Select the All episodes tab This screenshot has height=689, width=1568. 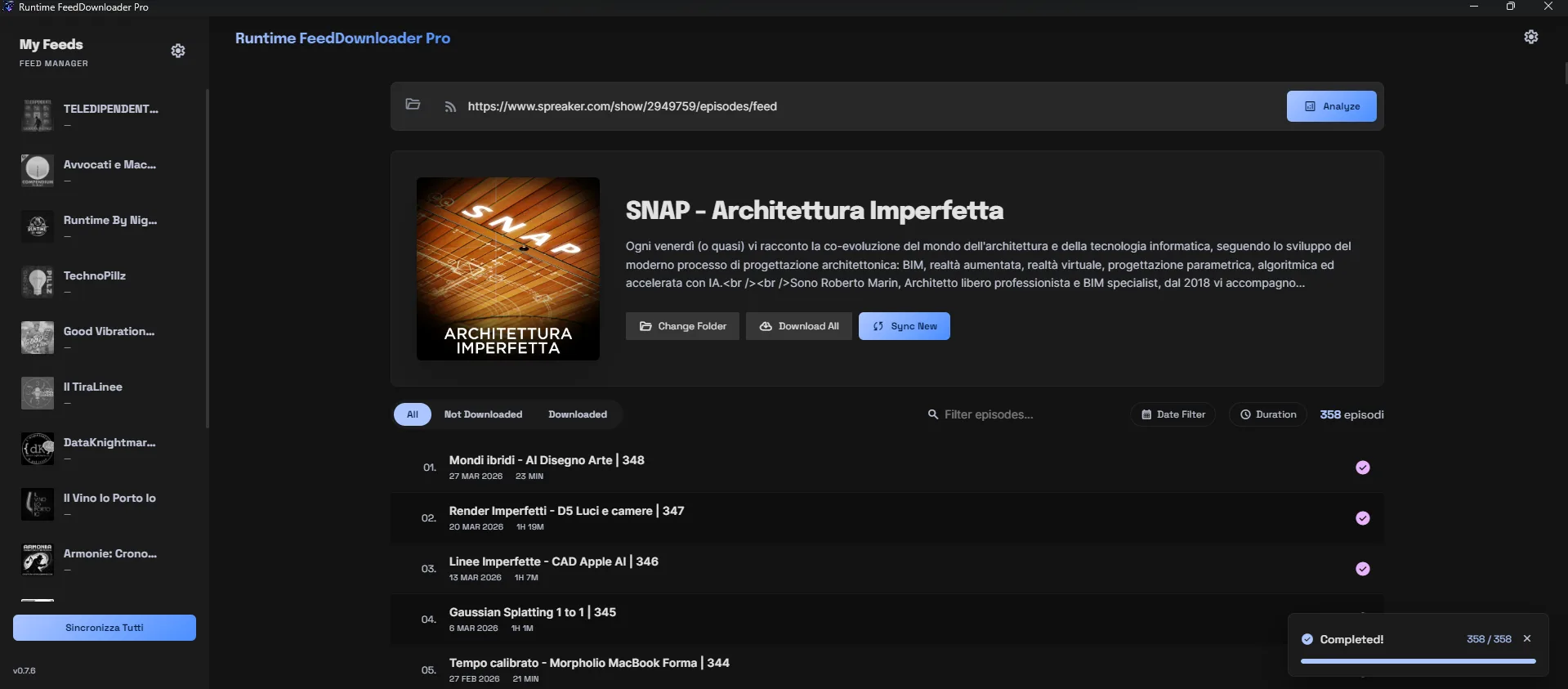tap(413, 414)
